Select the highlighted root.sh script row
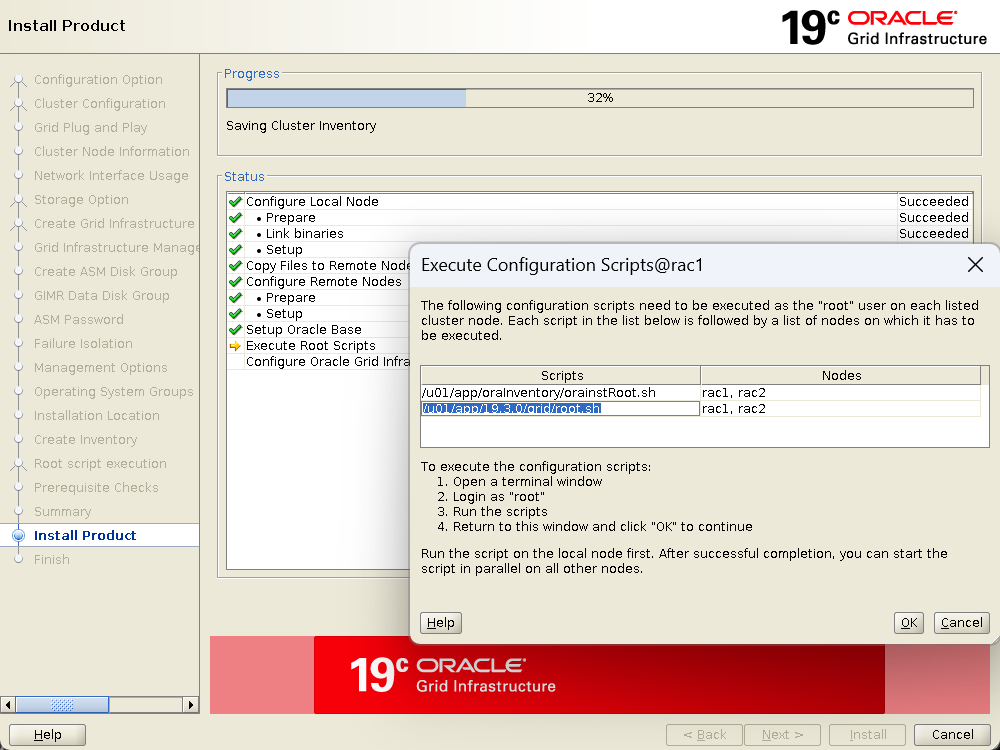Image resolution: width=1000 pixels, height=750 pixels. coord(560,409)
